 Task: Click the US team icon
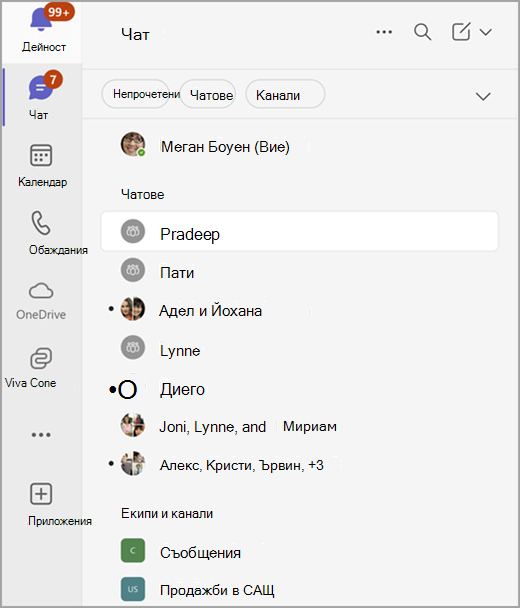[x=133, y=589]
